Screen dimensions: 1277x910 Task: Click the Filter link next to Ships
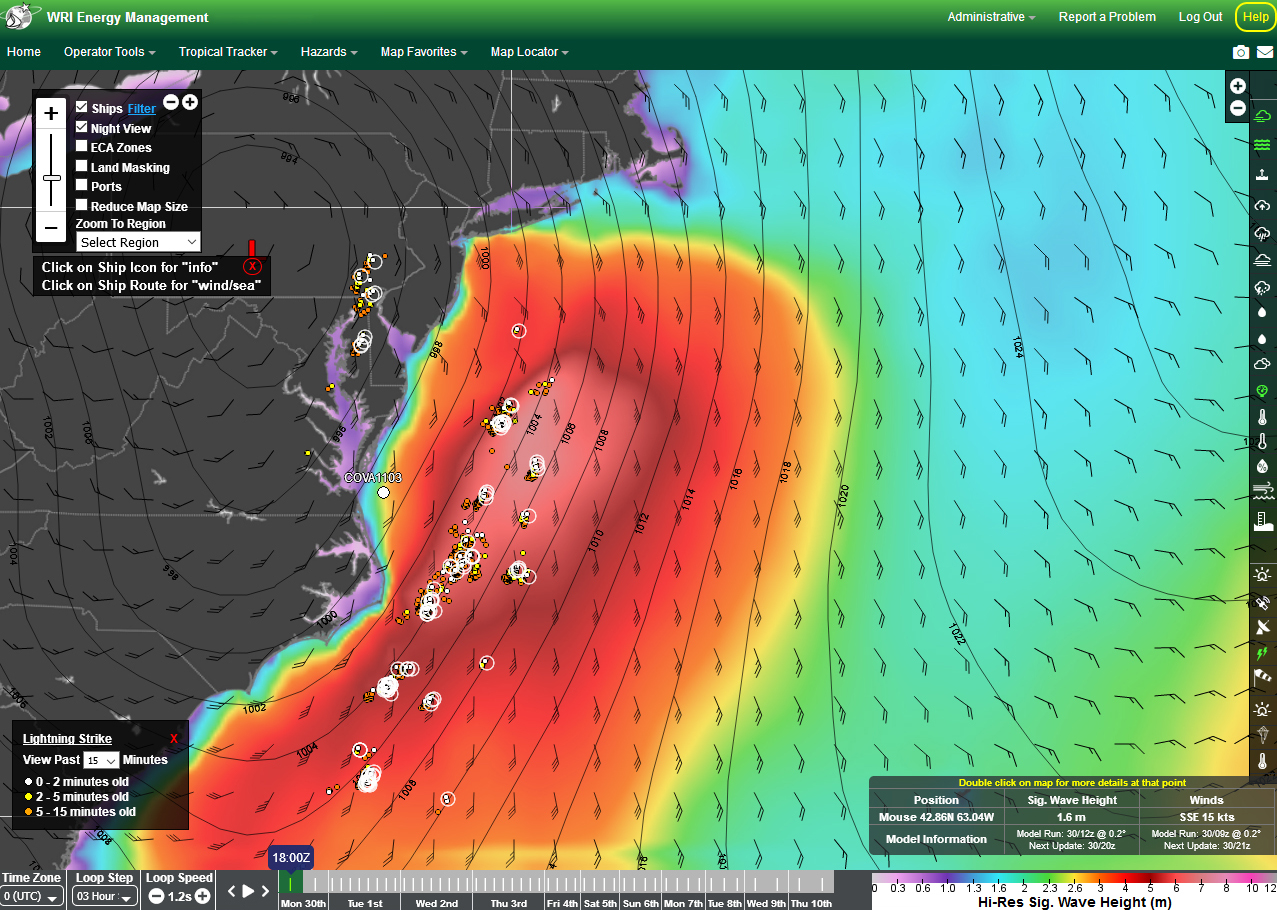pyautogui.click(x=141, y=108)
